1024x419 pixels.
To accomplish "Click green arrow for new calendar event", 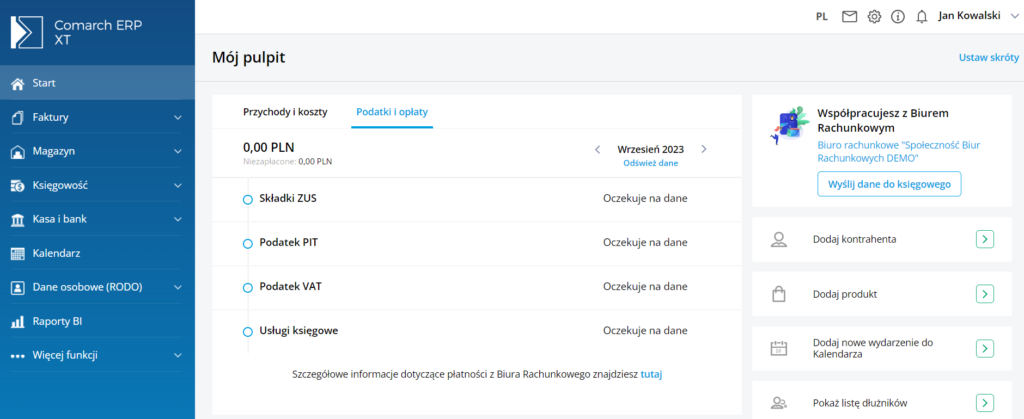I will point(984,348).
